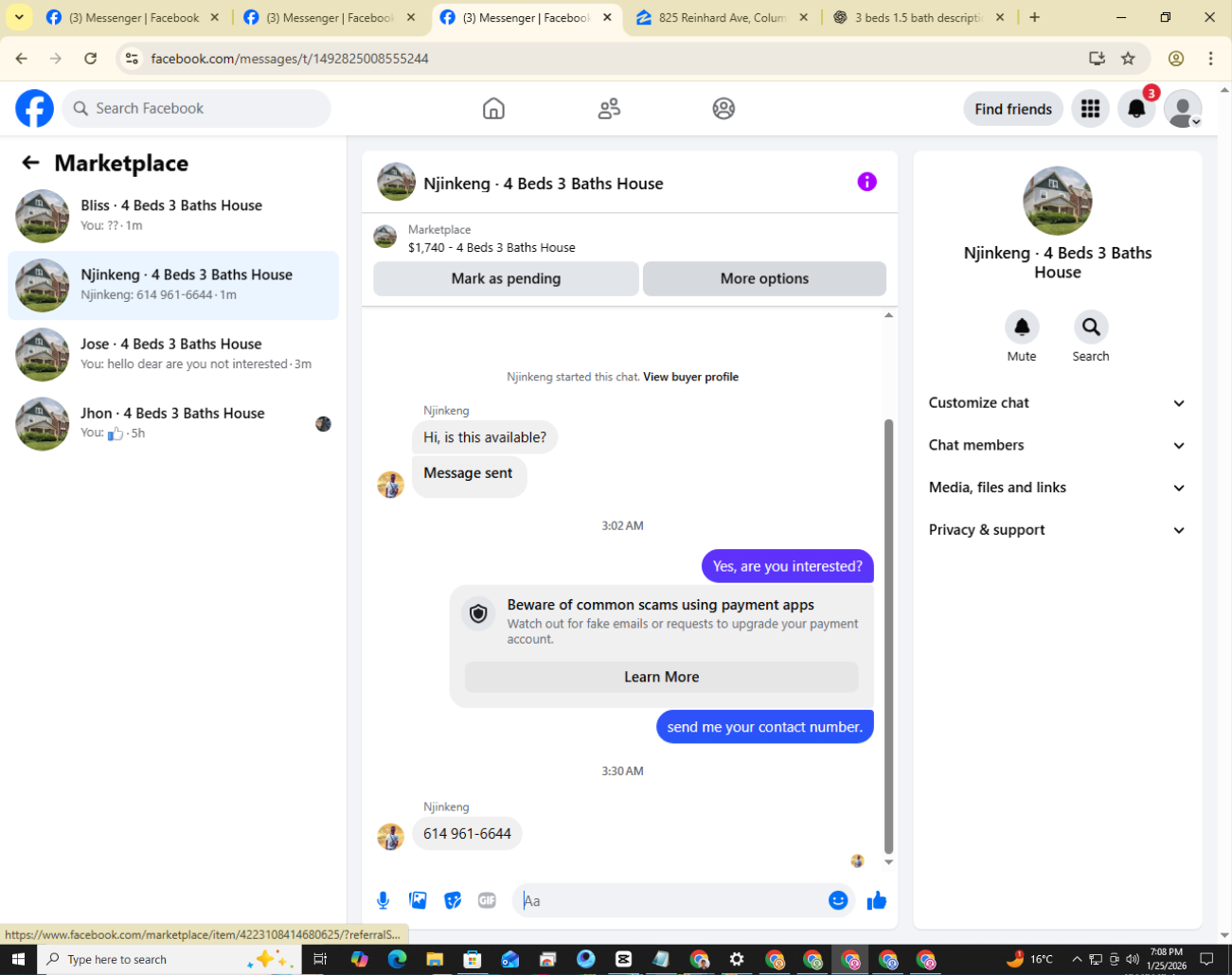Screen dimensions: 1232x975
Task: Mute this conversation with the bell icon
Action: pos(1022,327)
